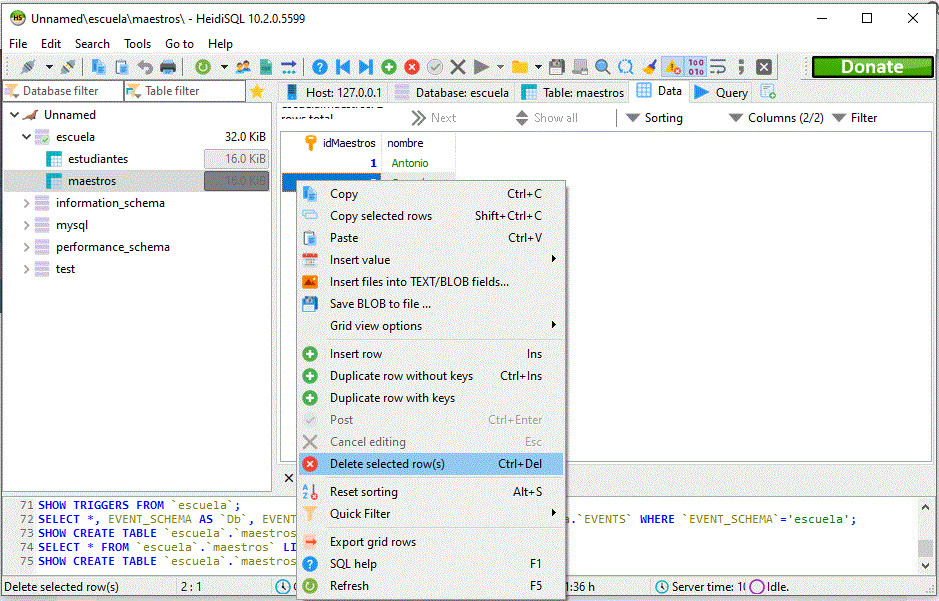
Task: Toggle the word wrap toolbar icon
Action: pos(718,67)
